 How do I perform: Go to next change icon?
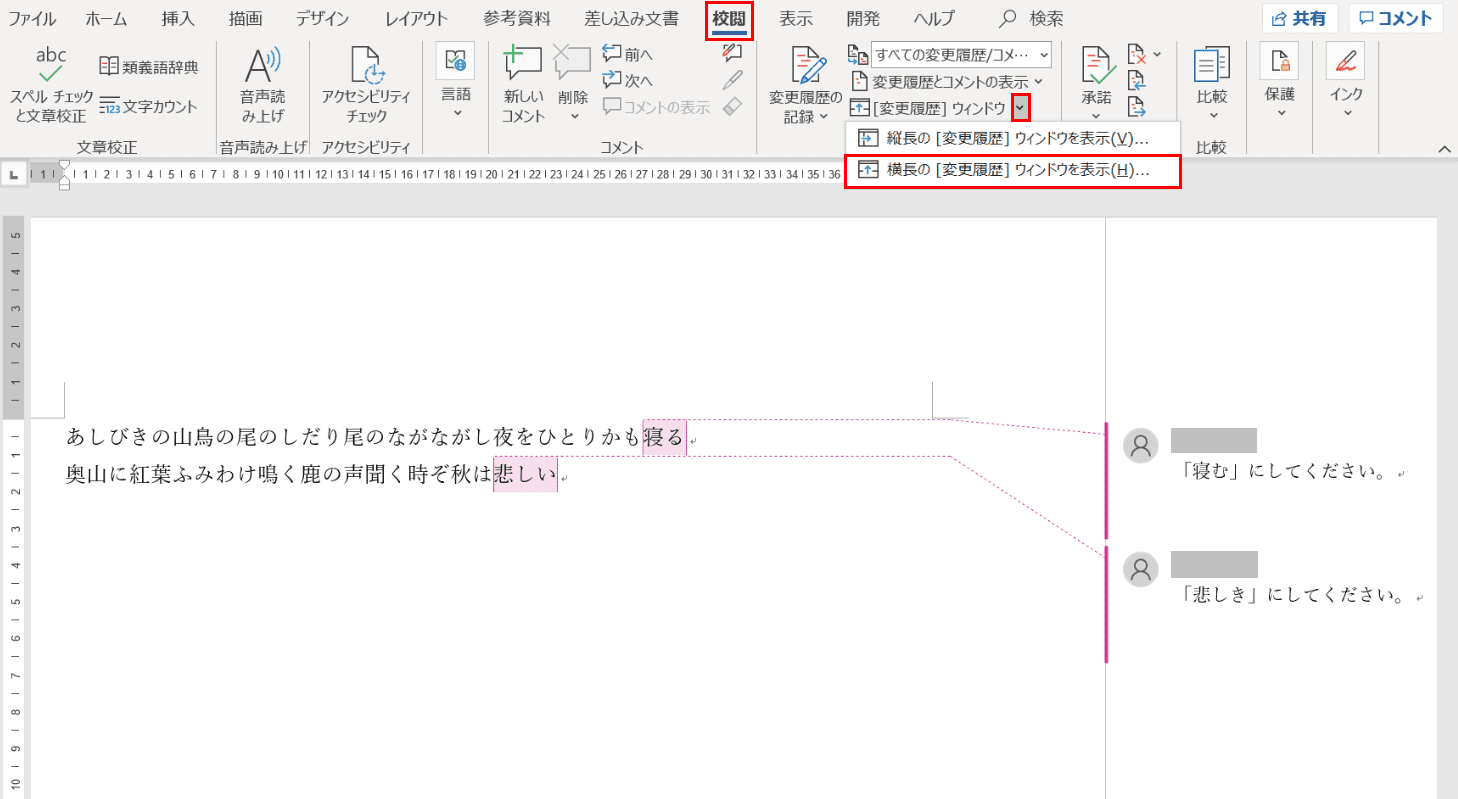click(1136, 106)
